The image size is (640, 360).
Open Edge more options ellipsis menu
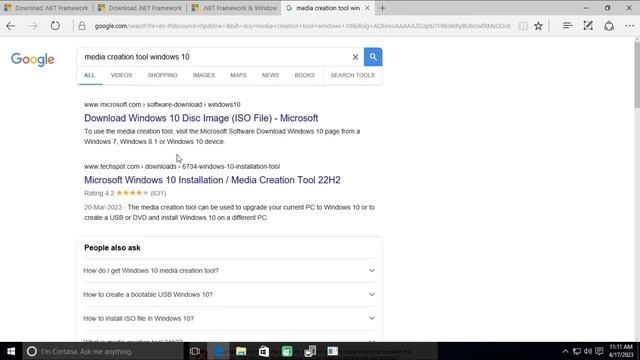coord(629,26)
